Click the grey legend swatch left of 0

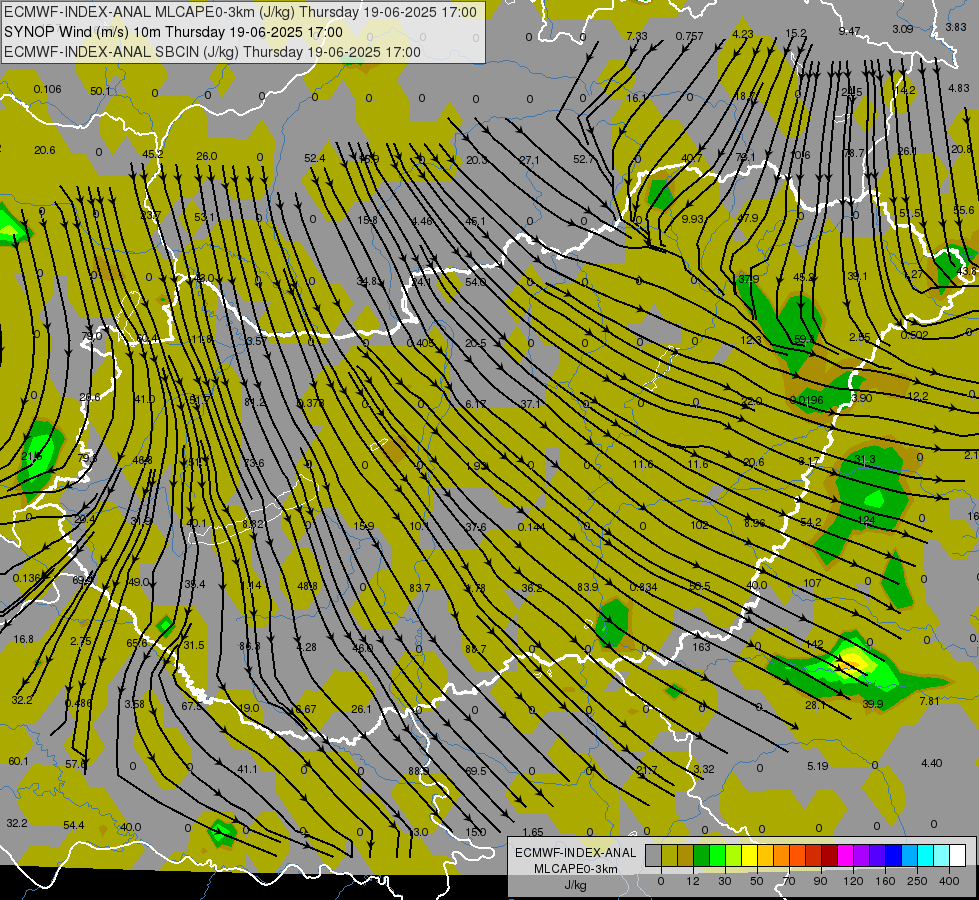coord(653,855)
